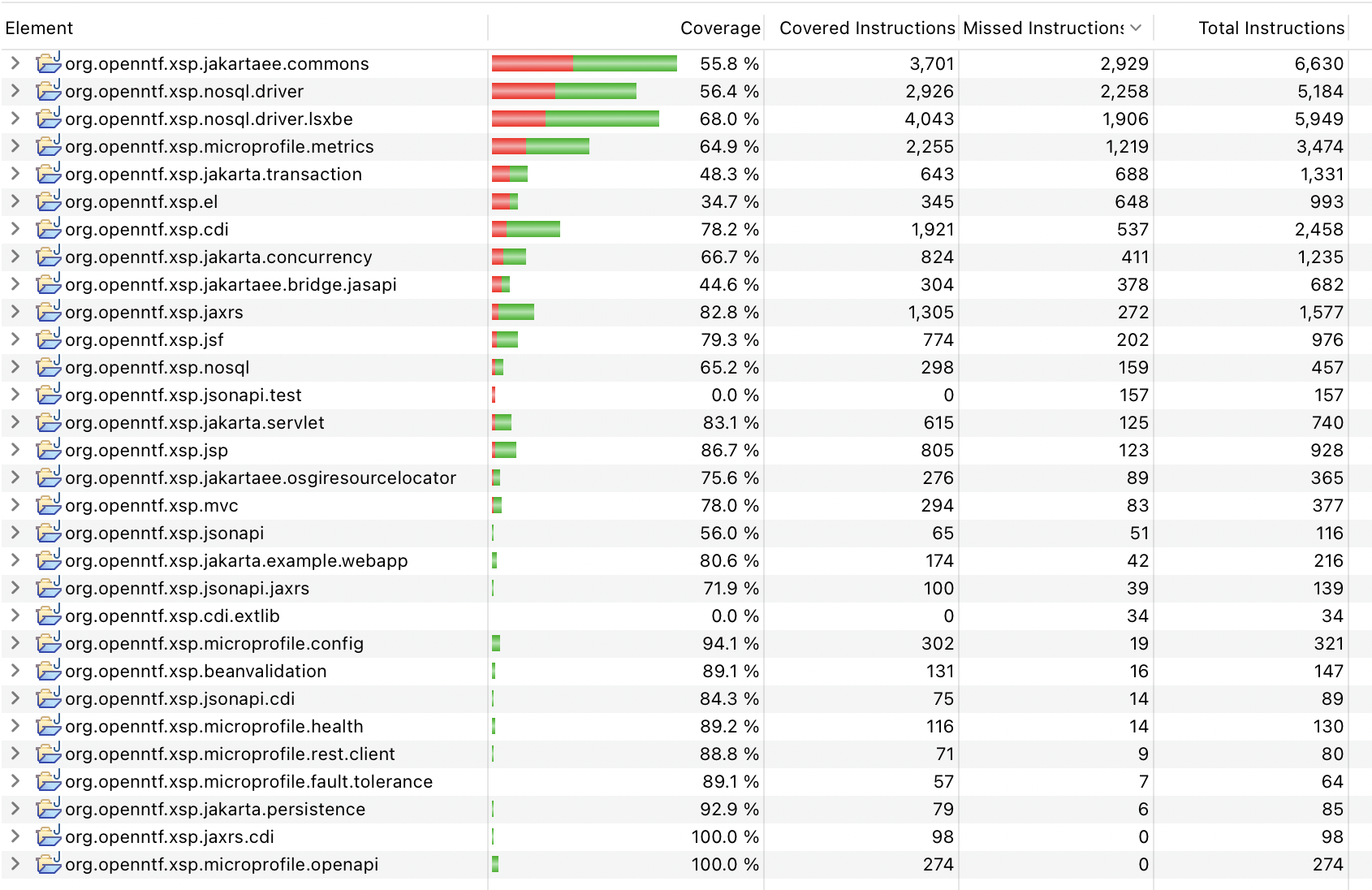The height and width of the screenshot is (890, 1372).
Task: Click the org.openntf.xsp.beanvalidation package icon
Action: point(49,671)
